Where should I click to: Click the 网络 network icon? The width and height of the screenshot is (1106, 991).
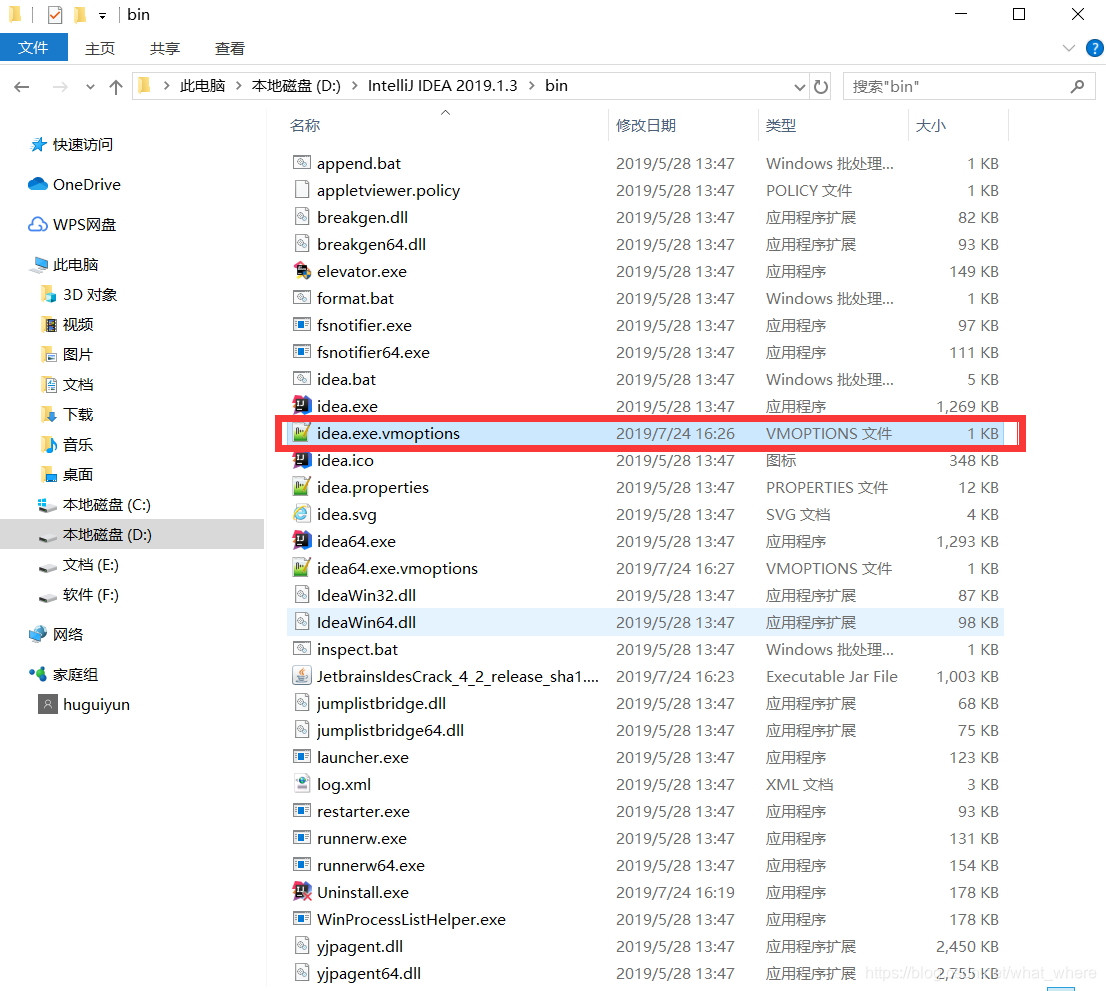point(38,634)
